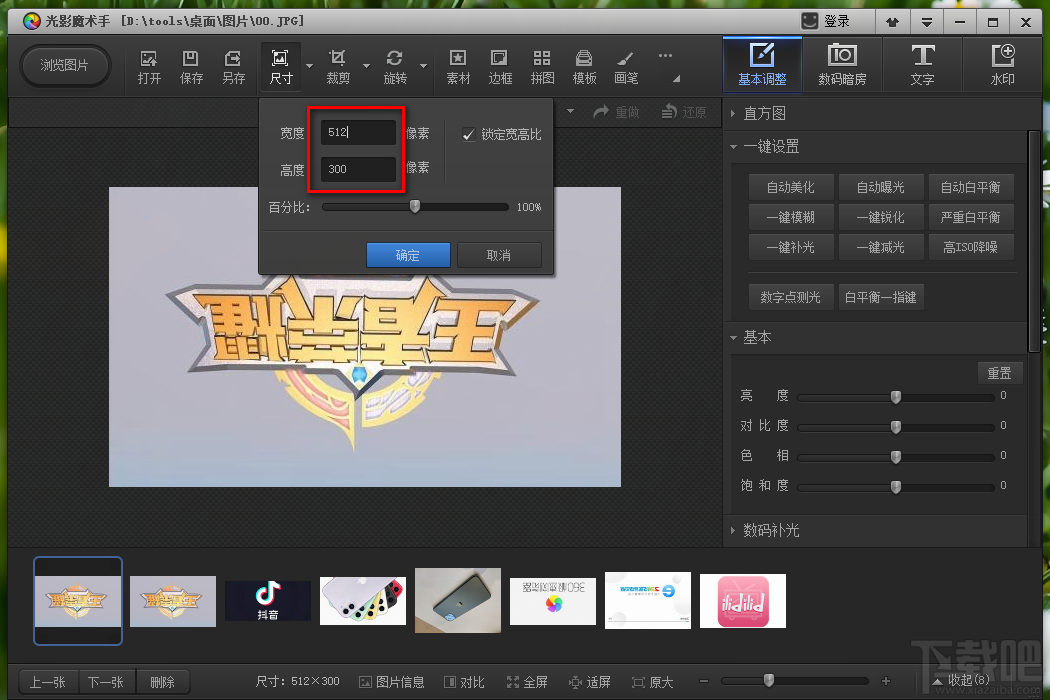Save the image with 保存 icon
The image size is (1050, 700).
pos(191,66)
